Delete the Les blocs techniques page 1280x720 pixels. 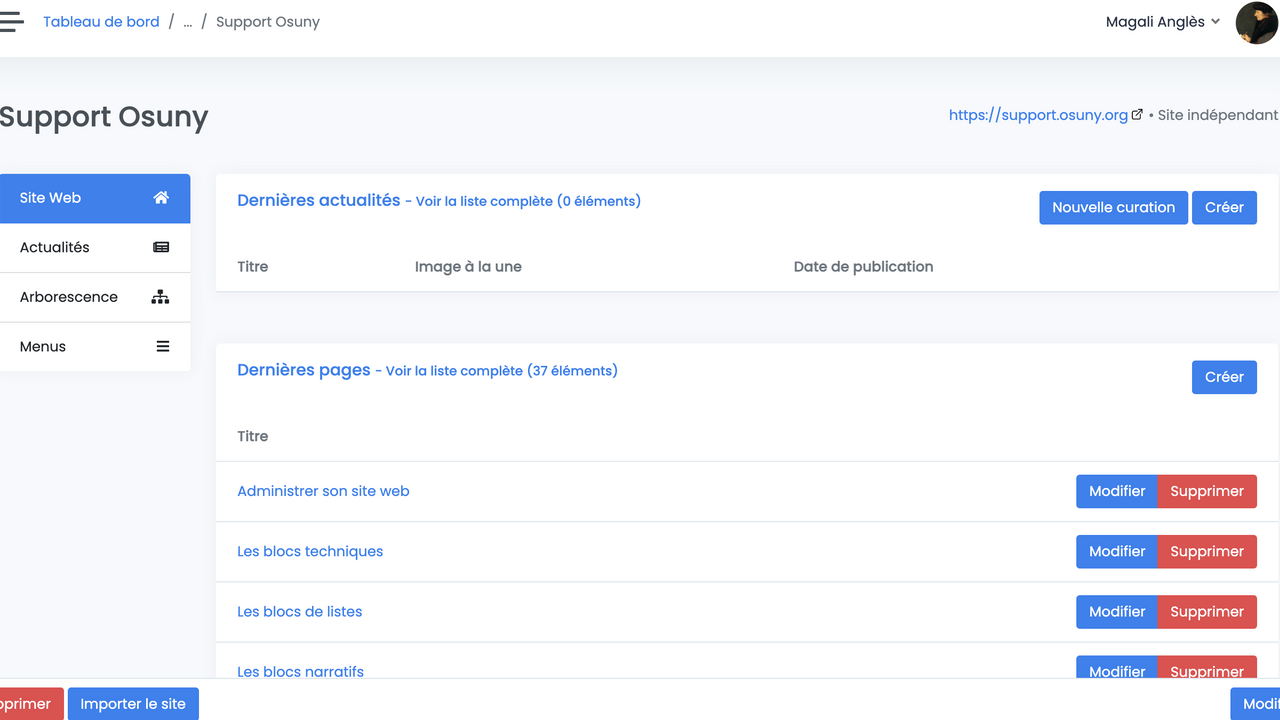click(1207, 551)
